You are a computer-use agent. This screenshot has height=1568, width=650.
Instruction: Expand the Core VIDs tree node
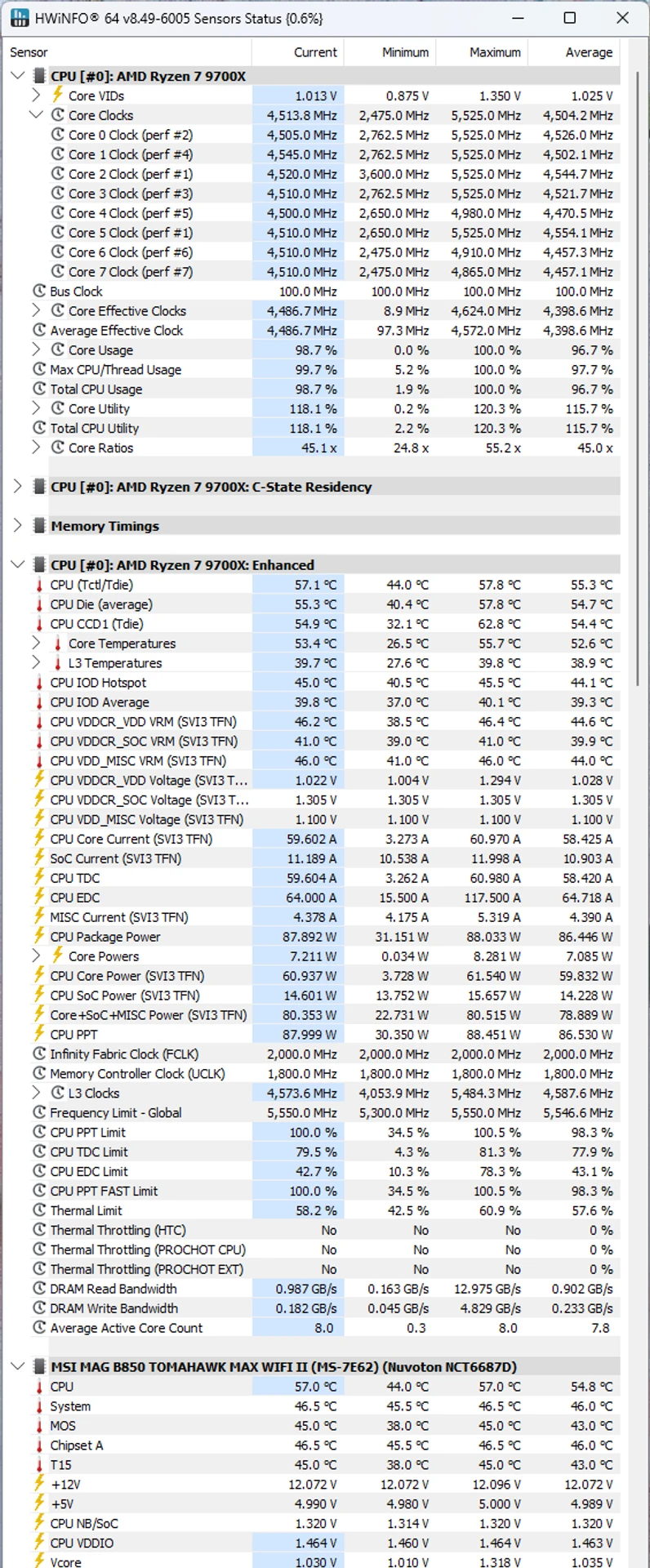click(36, 95)
